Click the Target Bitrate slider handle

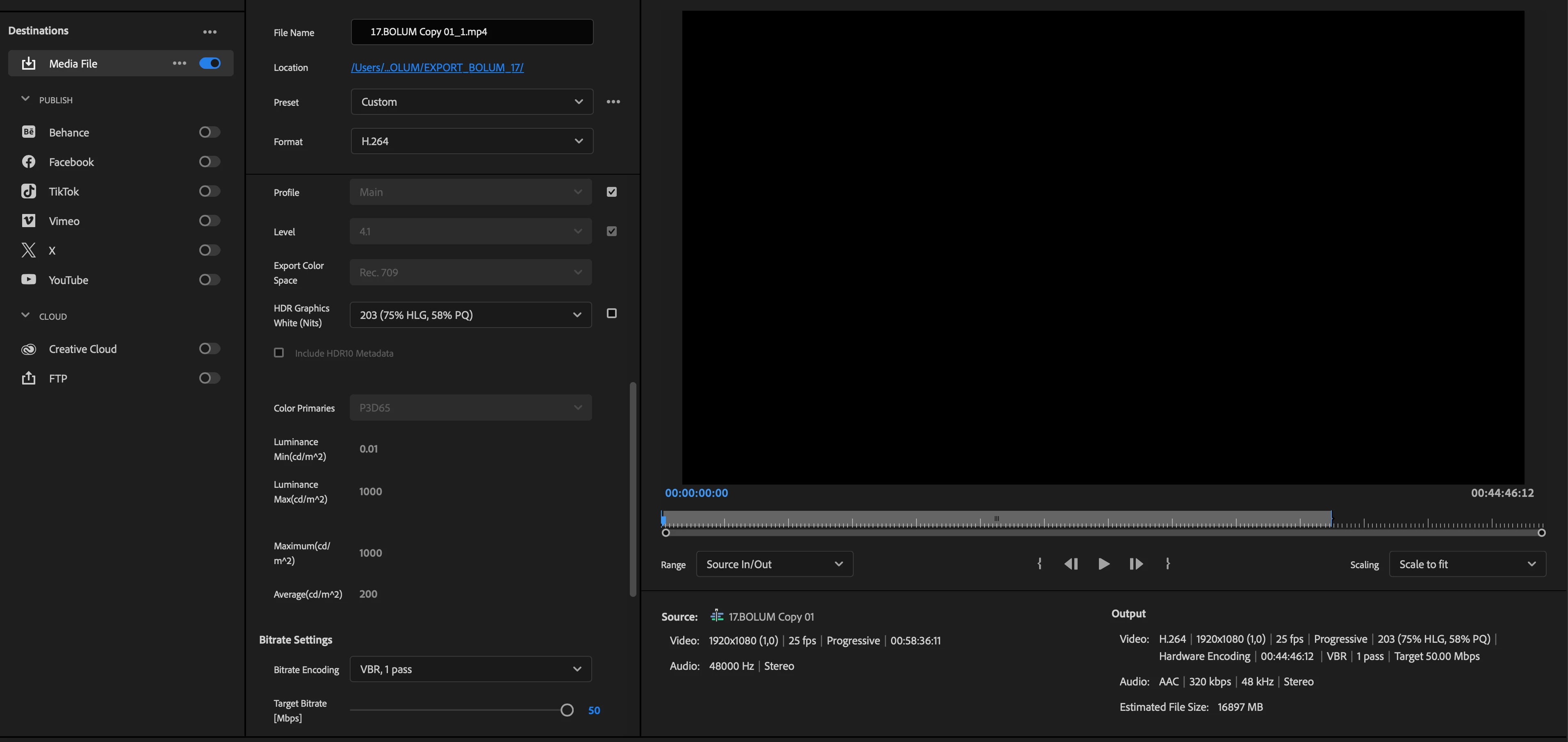pos(567,710)
